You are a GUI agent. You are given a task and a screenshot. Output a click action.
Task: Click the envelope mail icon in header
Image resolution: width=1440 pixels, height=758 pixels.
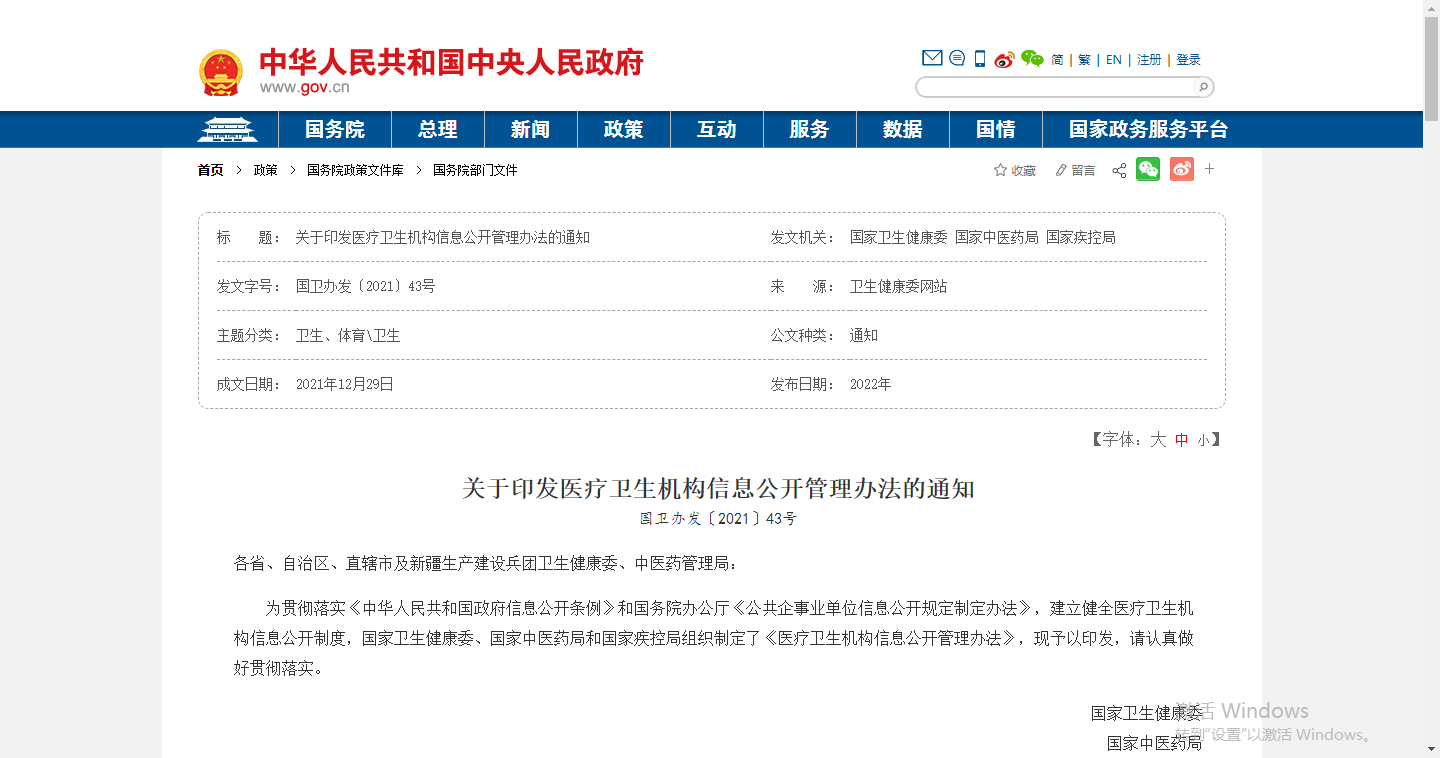[931, 59]
